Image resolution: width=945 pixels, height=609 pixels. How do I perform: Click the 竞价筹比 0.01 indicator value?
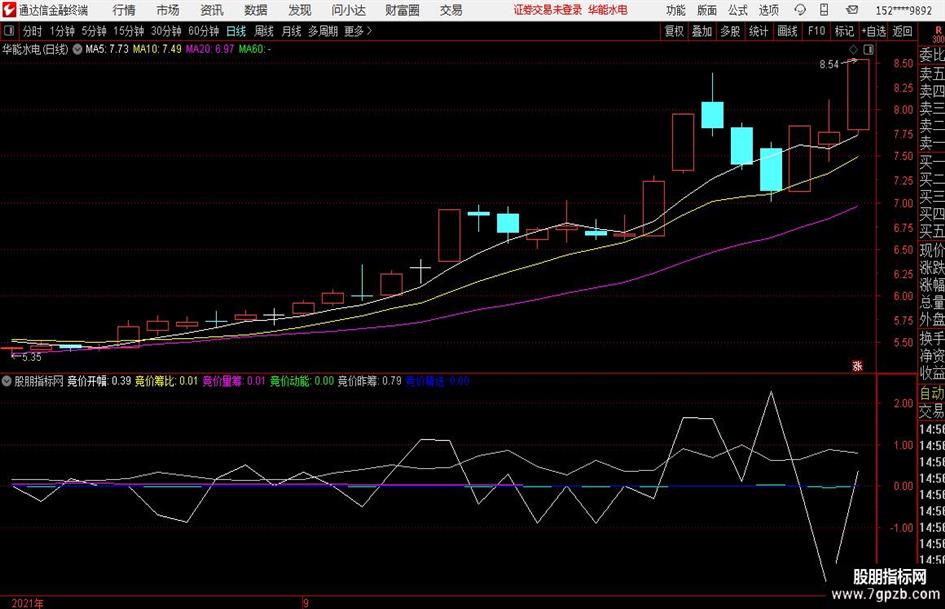pyautogui.click(x=166, y=381)
